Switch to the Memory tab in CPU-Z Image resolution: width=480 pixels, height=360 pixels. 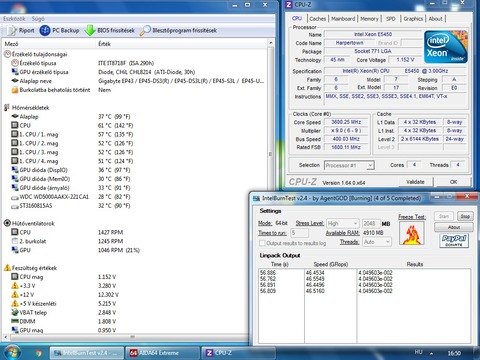click(369, 19)
